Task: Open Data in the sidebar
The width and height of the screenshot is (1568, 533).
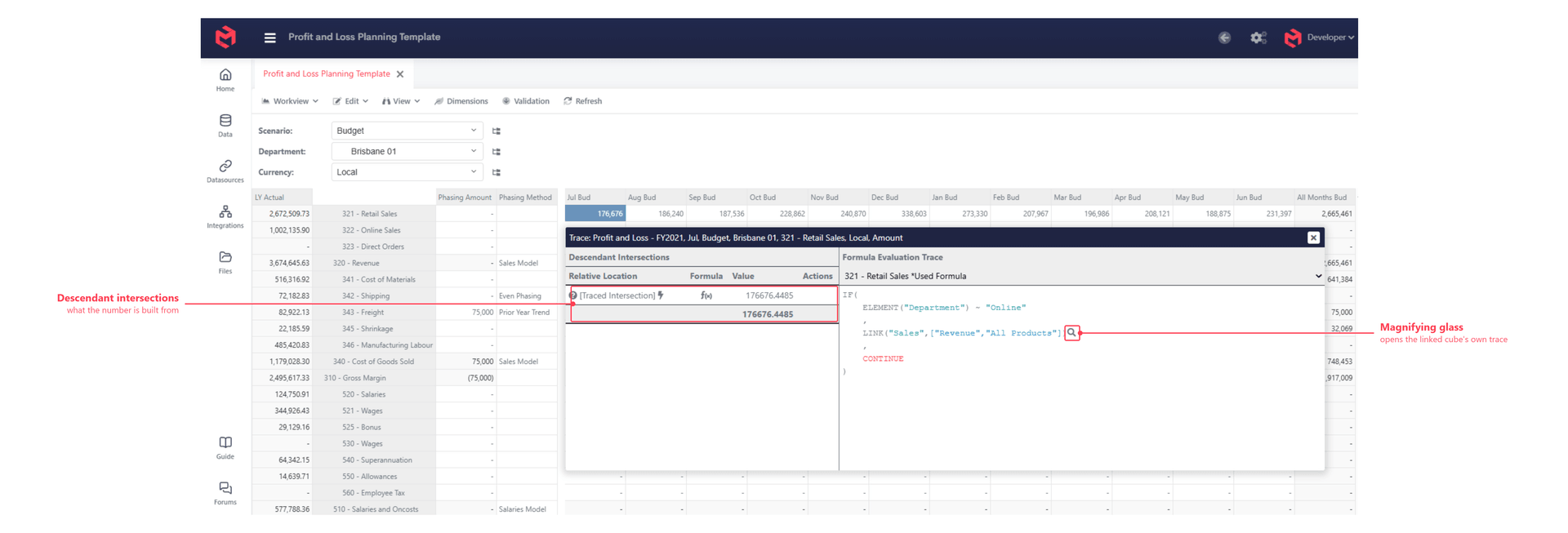Action: 225,126
